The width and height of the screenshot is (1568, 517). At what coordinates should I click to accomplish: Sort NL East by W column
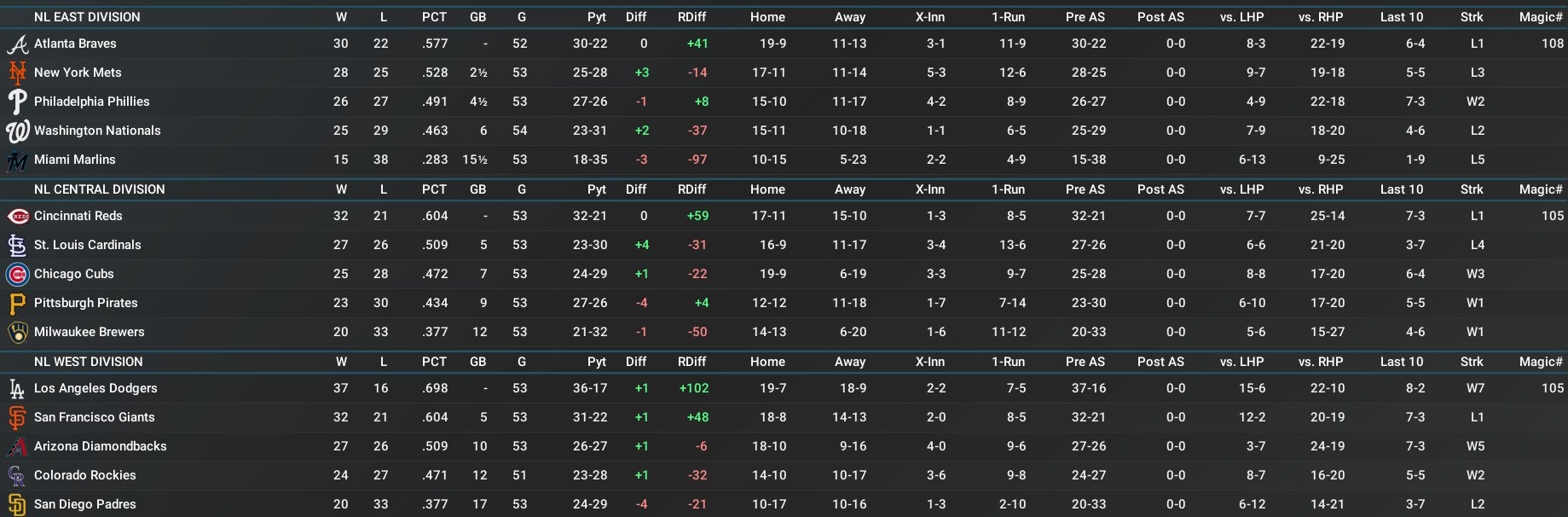tap(341, 17)
